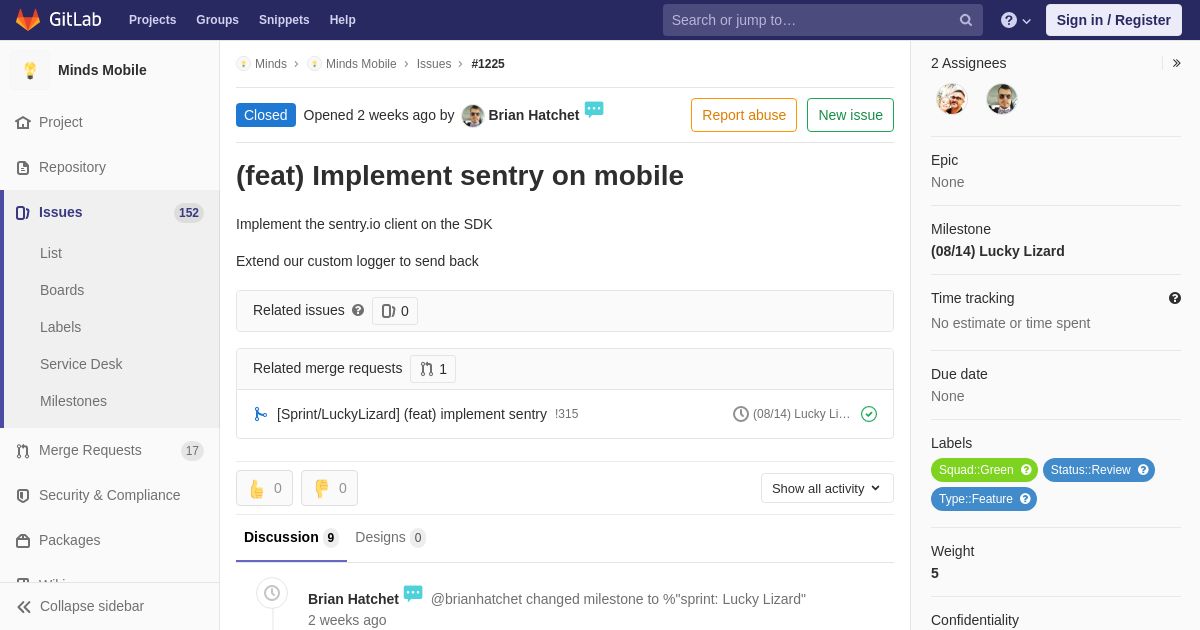Image resolution: width=1200 pixels, height=630 pixels.
Task: Click Status::Review label help icon
Action: [1143, 470]
